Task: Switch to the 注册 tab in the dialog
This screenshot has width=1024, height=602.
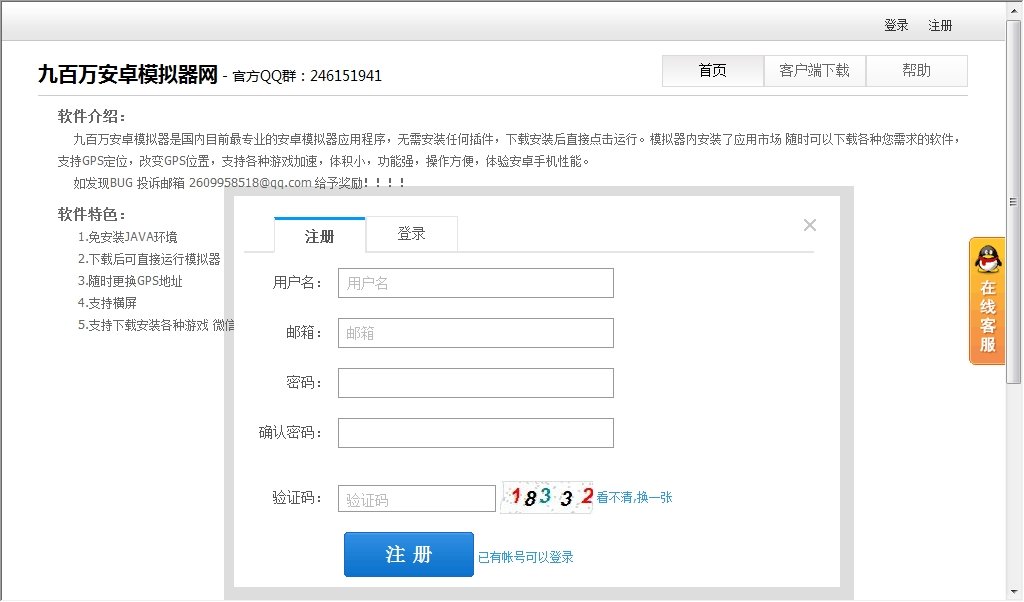Action: point(318,234)
